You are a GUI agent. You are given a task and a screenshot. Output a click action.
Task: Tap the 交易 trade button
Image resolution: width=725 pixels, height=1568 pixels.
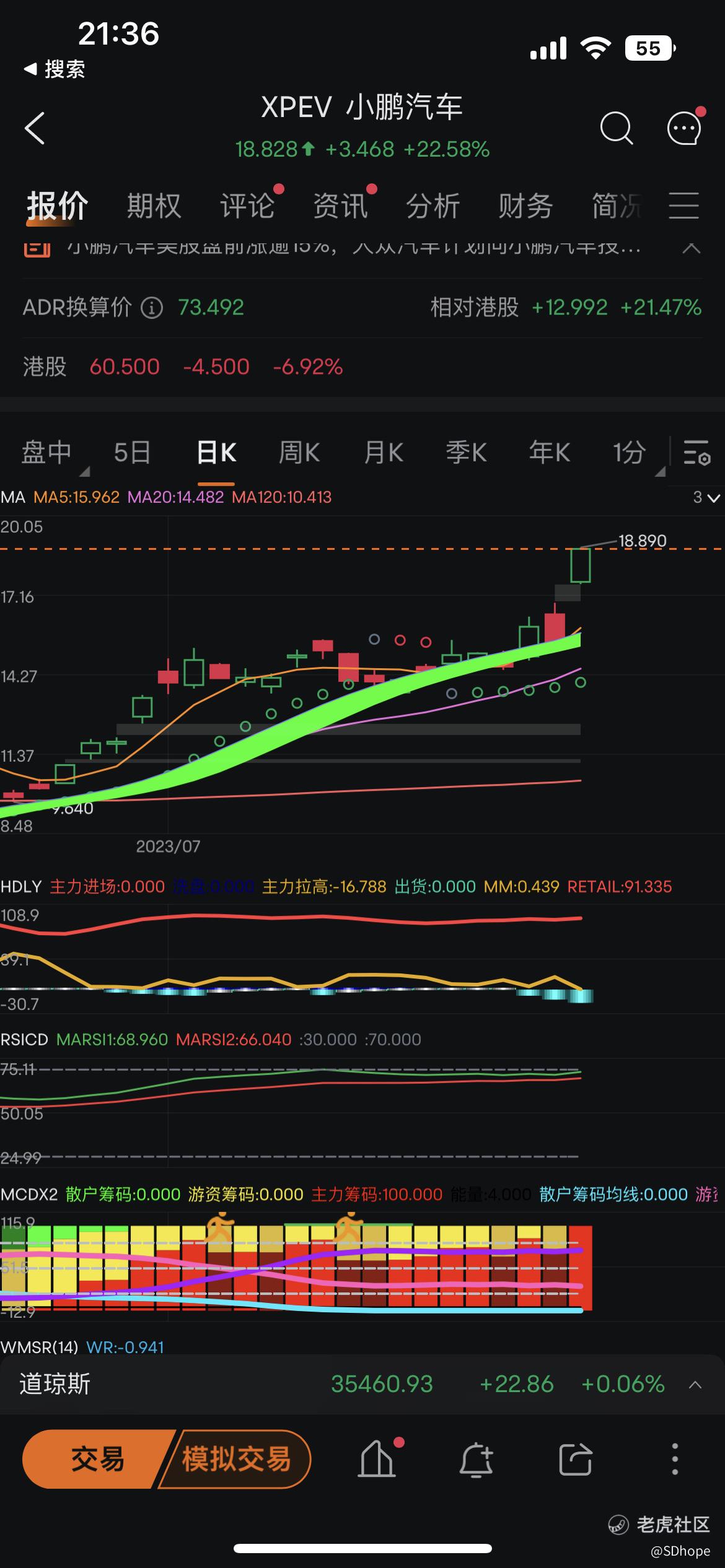[97, 1459]
